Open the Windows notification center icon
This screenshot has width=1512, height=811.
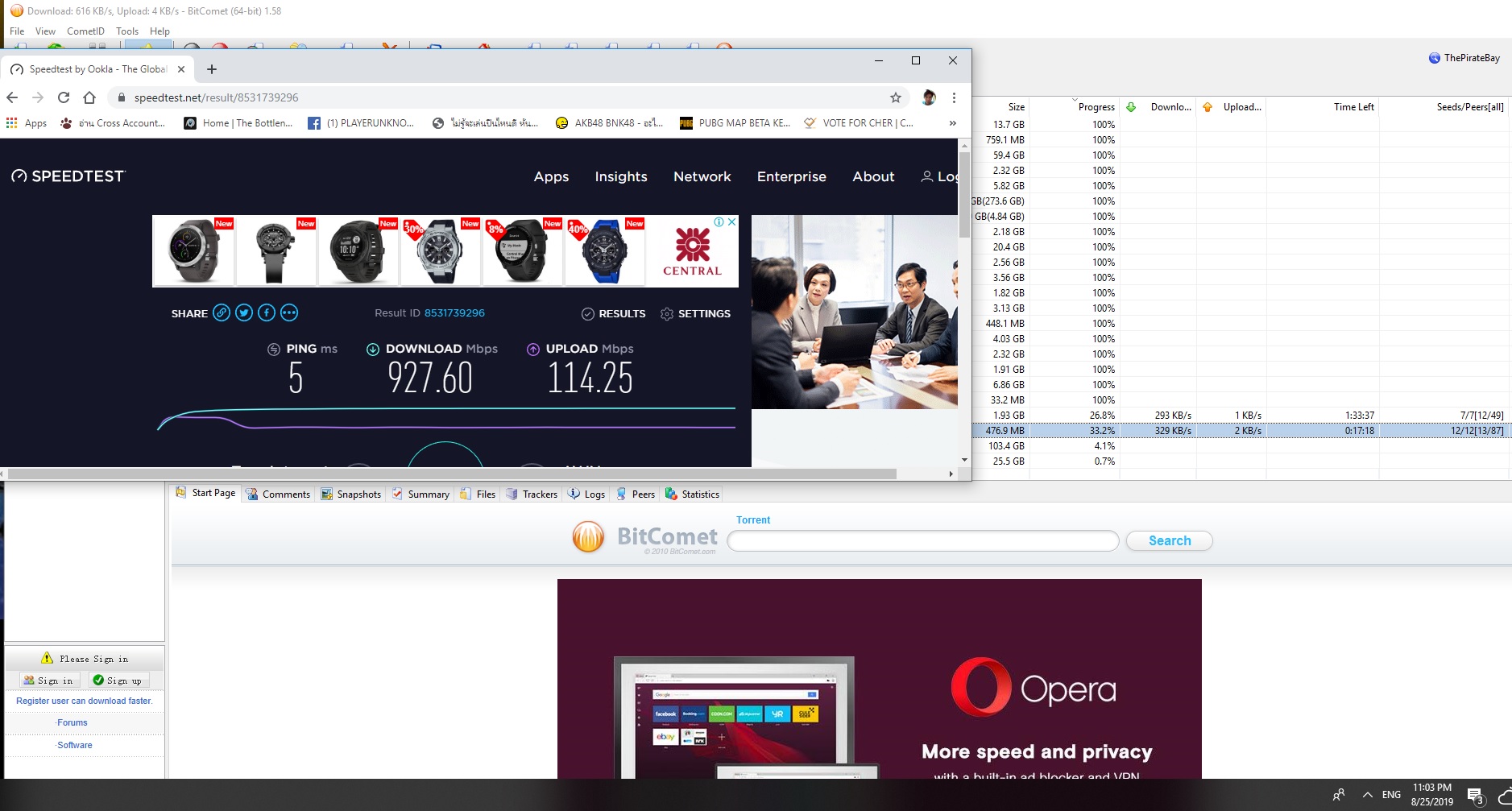point(1476,796)
